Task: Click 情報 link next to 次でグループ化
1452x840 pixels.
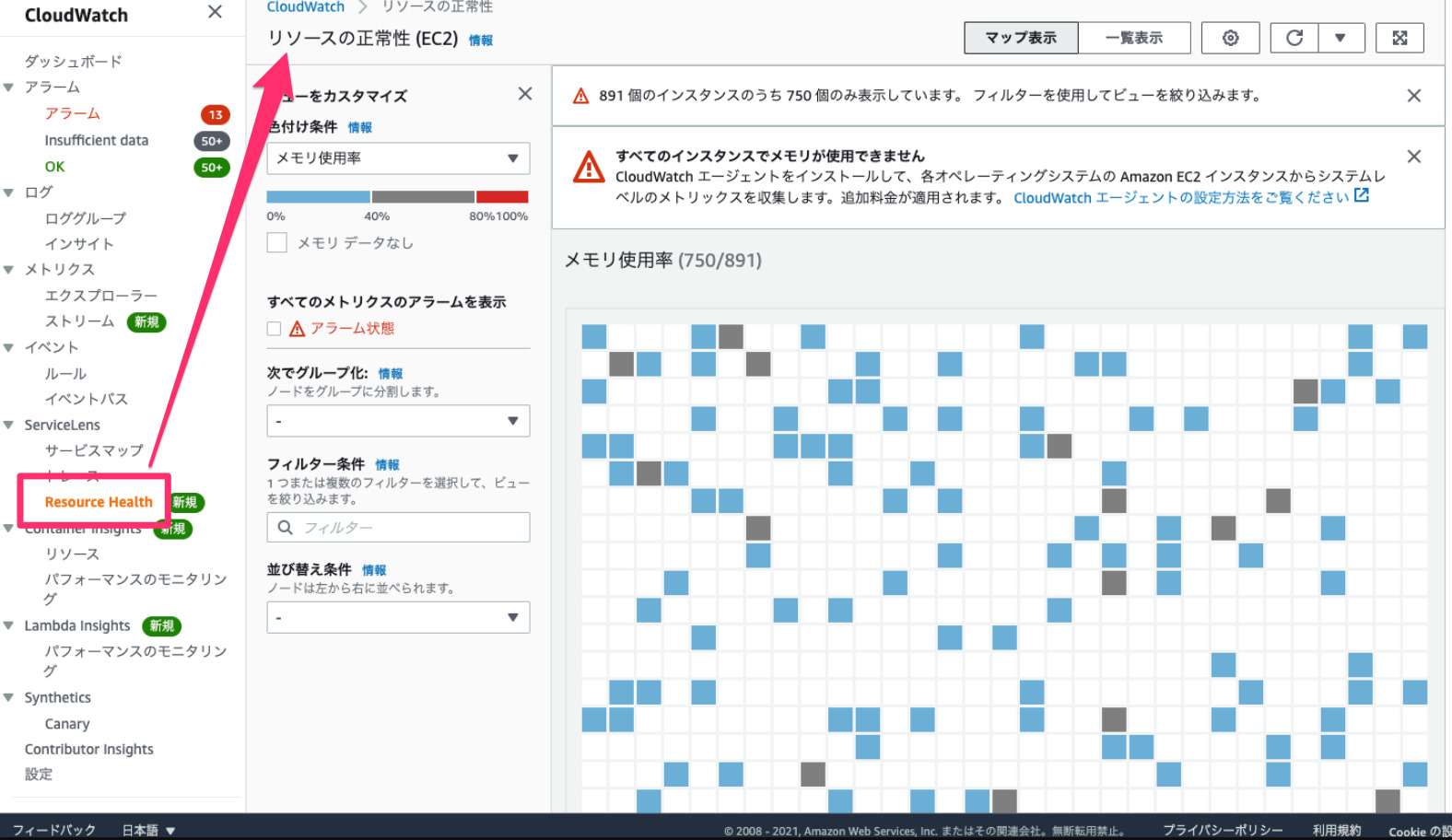Action: pyautogui.click(x=391, y=374)
